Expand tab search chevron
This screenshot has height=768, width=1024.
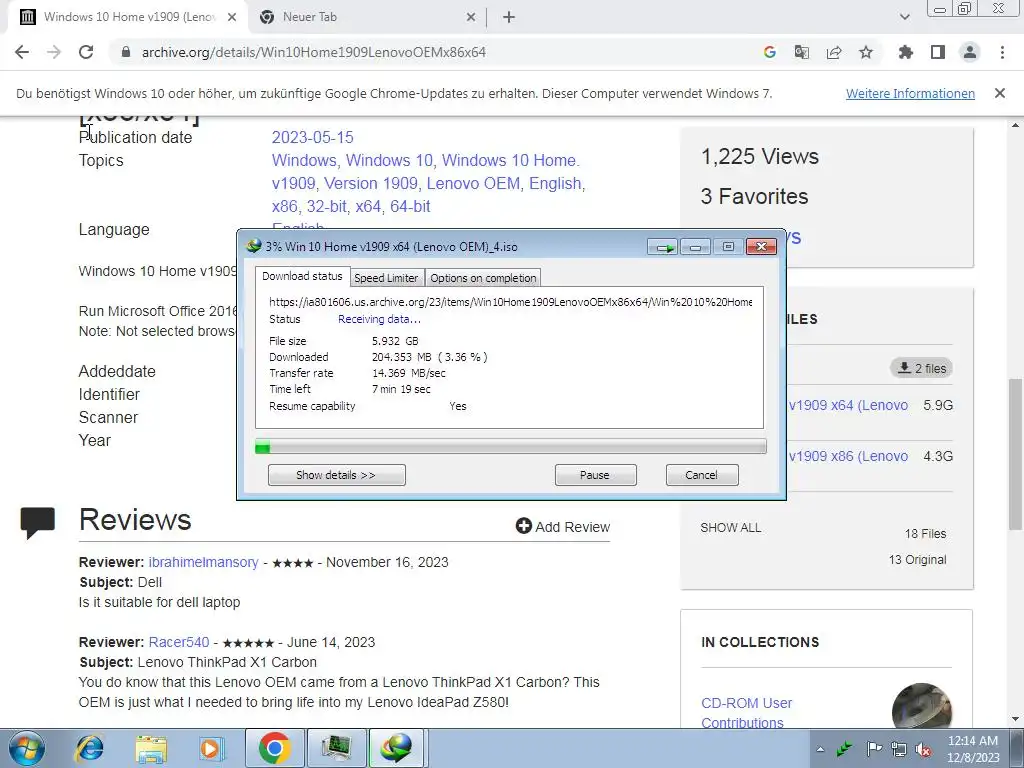[x=904, y=17]
